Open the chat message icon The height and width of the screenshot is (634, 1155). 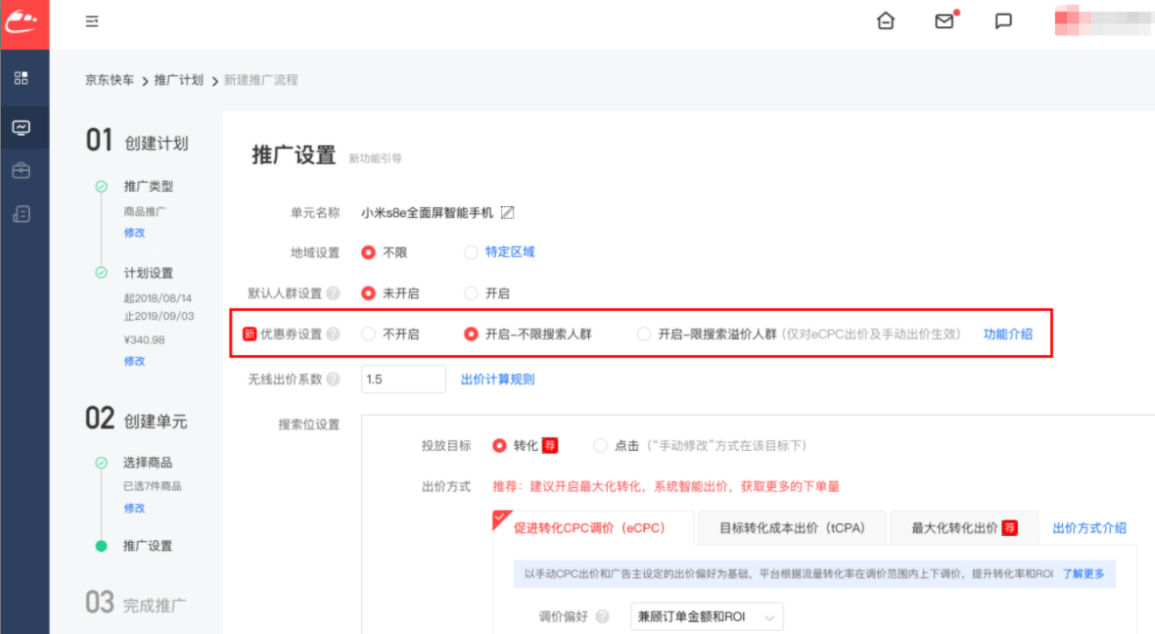coord(1003,21)
